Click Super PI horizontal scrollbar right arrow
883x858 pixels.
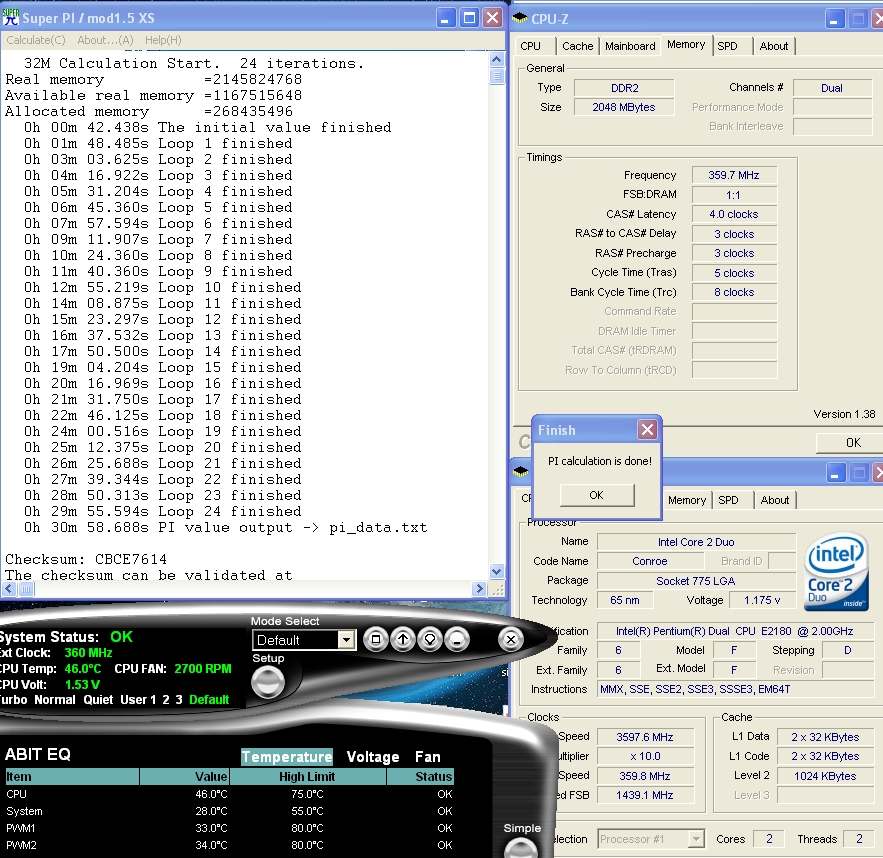(479, 589)
